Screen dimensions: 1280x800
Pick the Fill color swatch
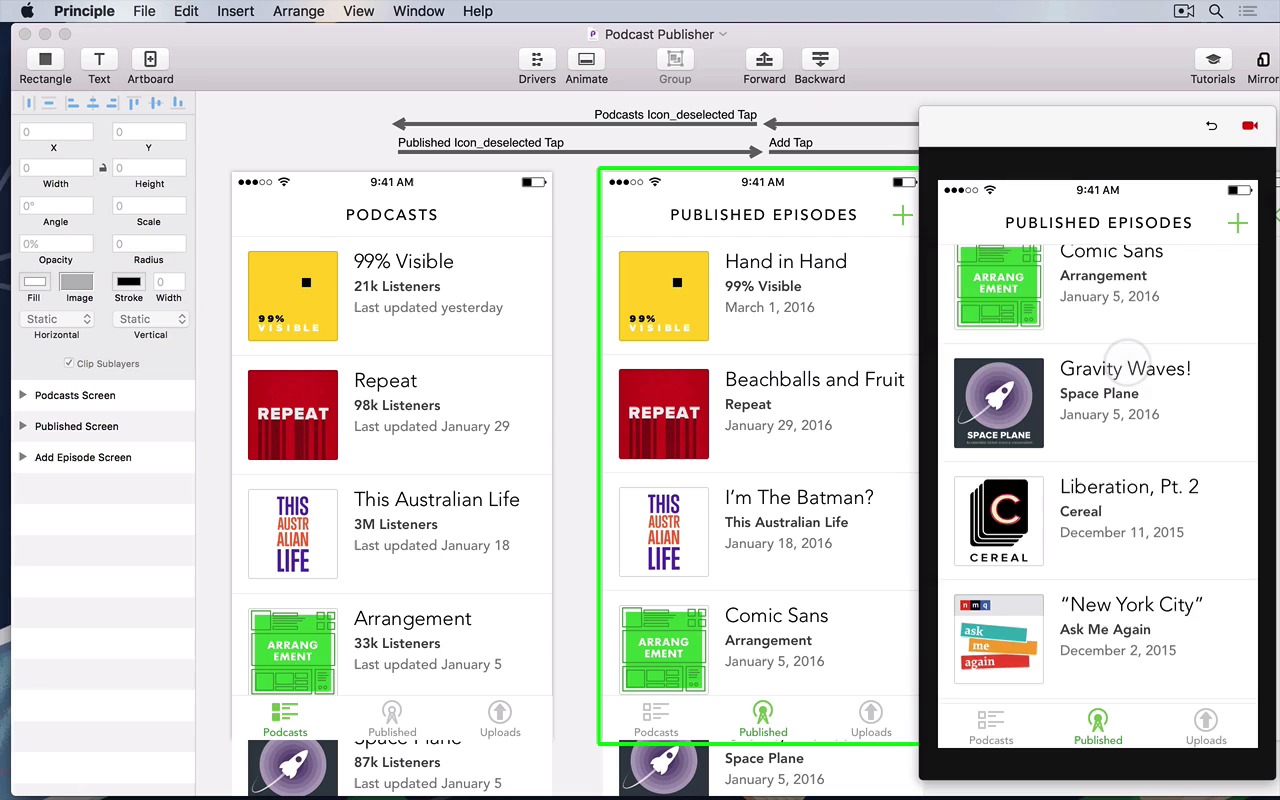(35, 282)
